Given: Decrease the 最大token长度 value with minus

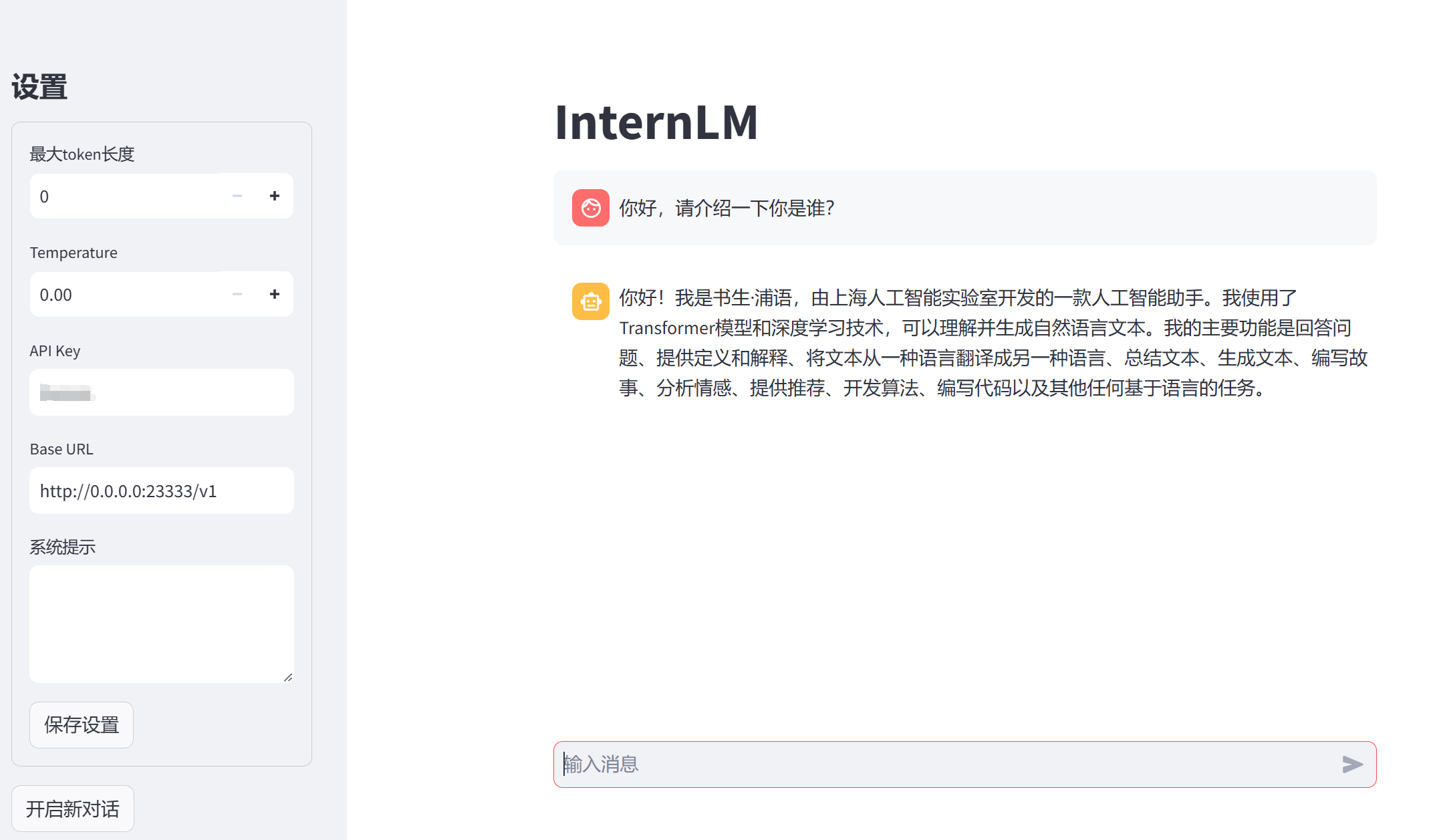Looking at the screenshot, I should (237, 196).
